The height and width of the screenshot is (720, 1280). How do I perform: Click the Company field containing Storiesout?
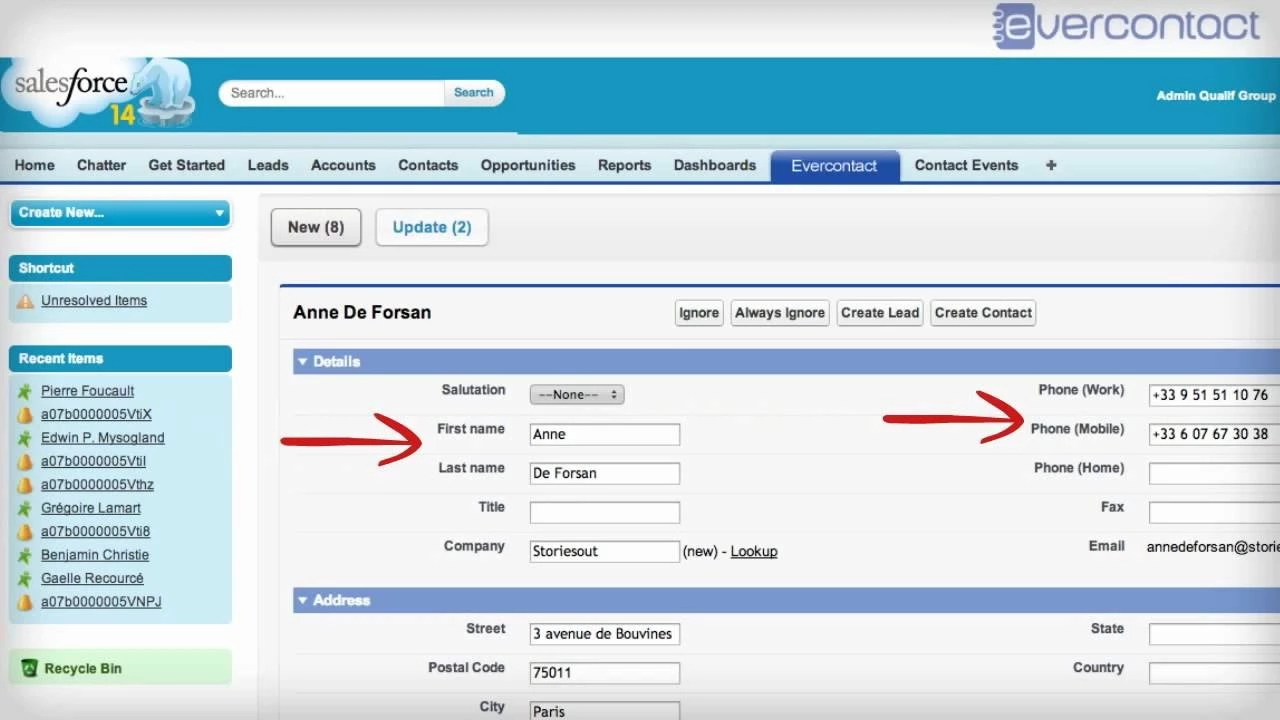[x=605, y=551]
